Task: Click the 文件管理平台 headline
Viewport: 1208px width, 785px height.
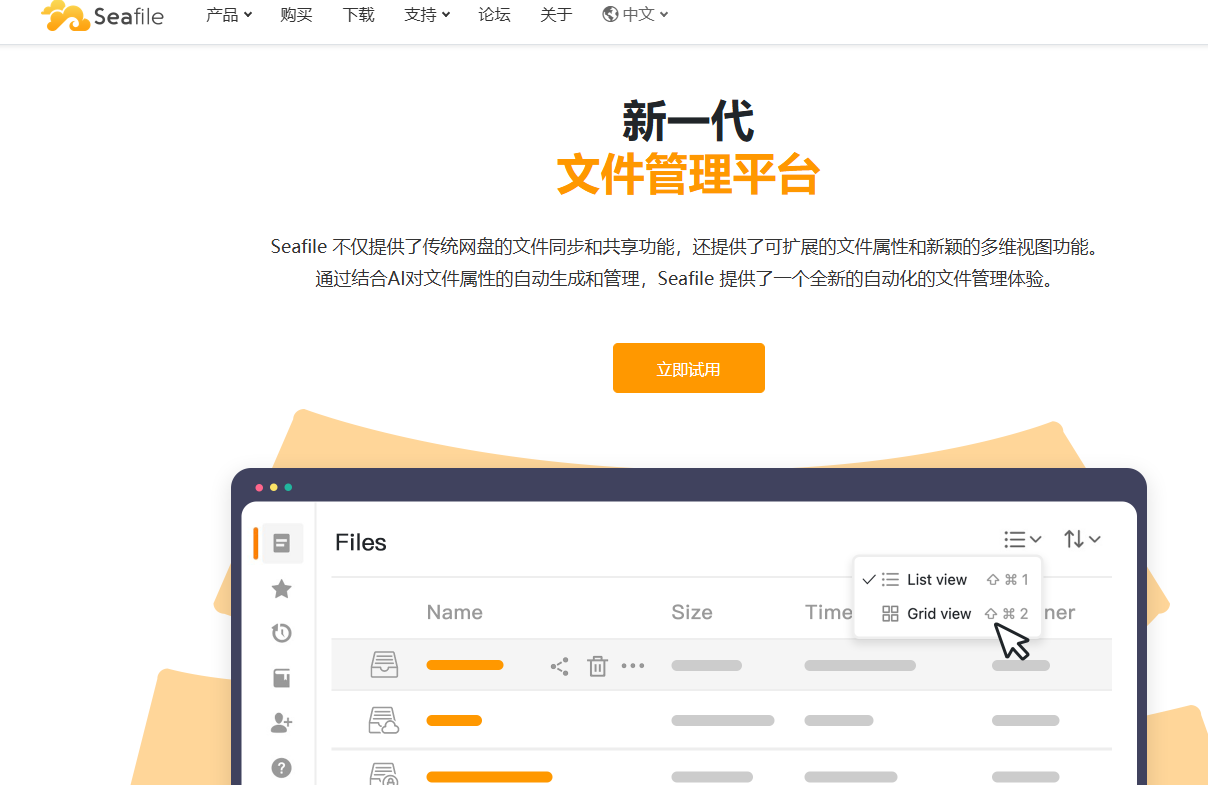Action: (x=688, y=174)
